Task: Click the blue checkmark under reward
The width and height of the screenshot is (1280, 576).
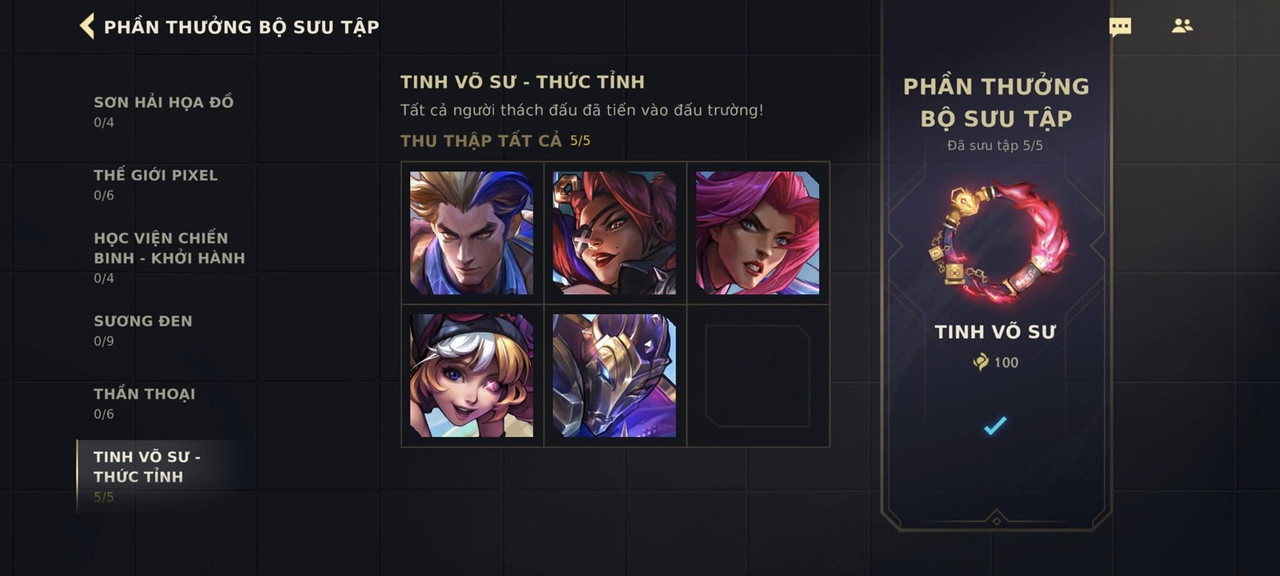Action: click(x=995, y=426)
